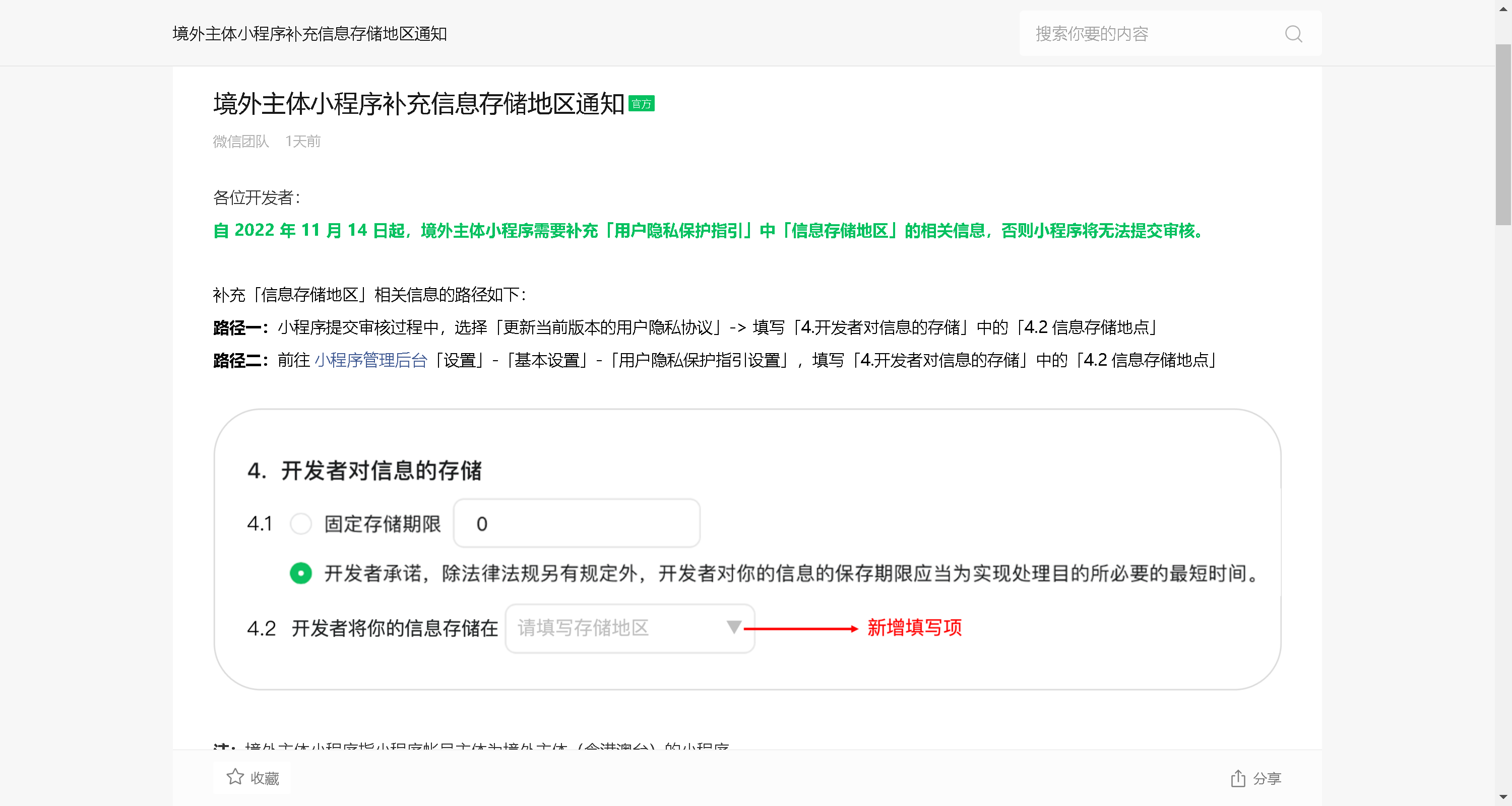The image size is (1512, 806).
Task: Click the scrollbar up arrow
Action: 1503,8
